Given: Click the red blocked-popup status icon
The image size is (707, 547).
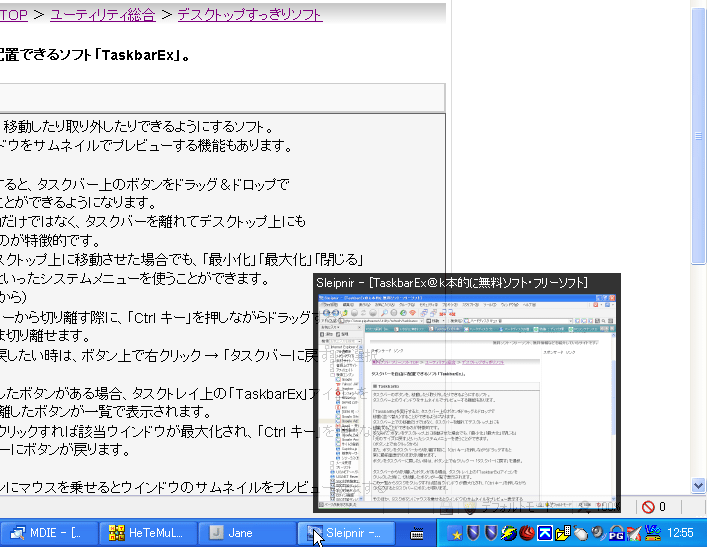Looking at the screenshot, I should coord(648,507).
